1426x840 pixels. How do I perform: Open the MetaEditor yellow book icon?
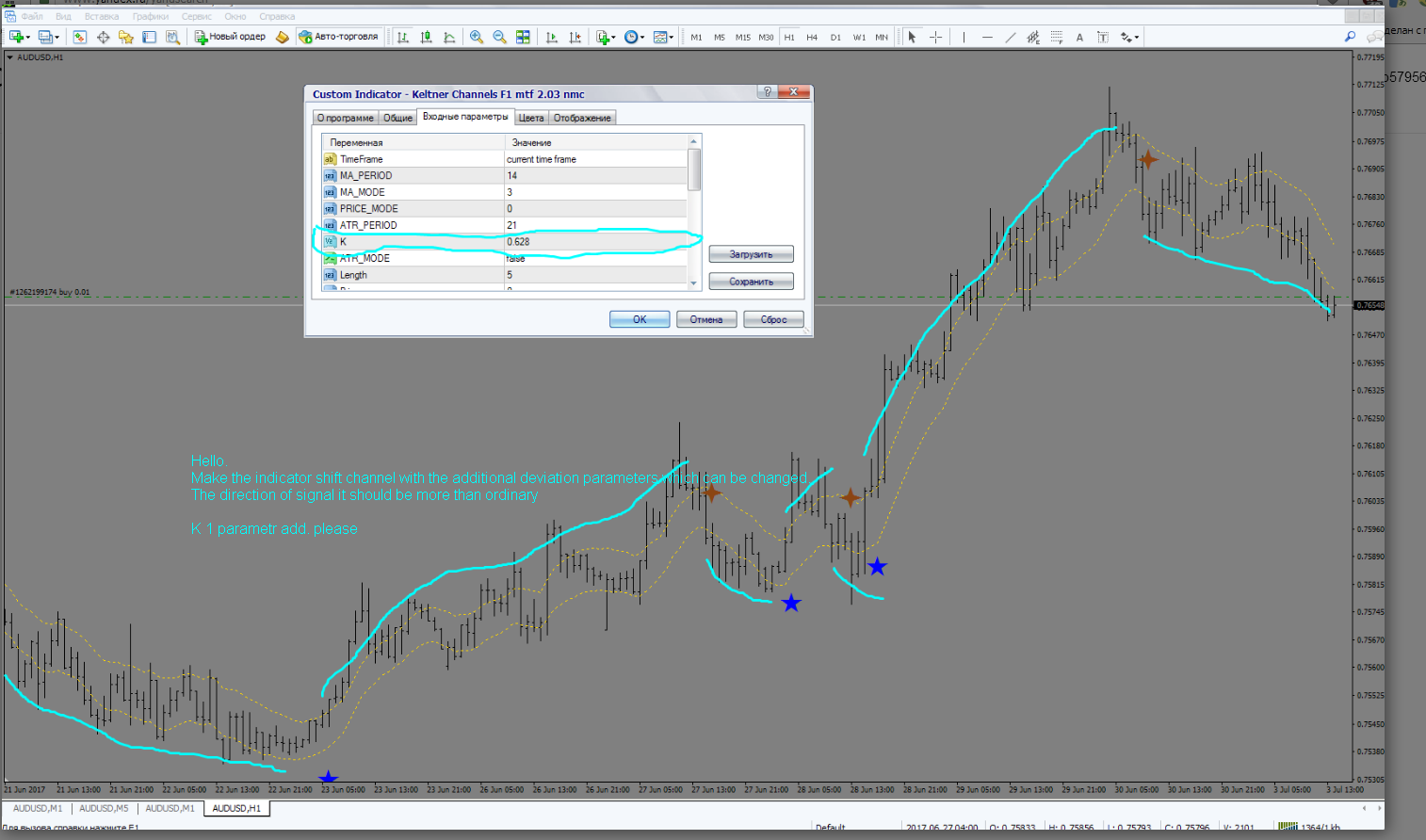282,37
